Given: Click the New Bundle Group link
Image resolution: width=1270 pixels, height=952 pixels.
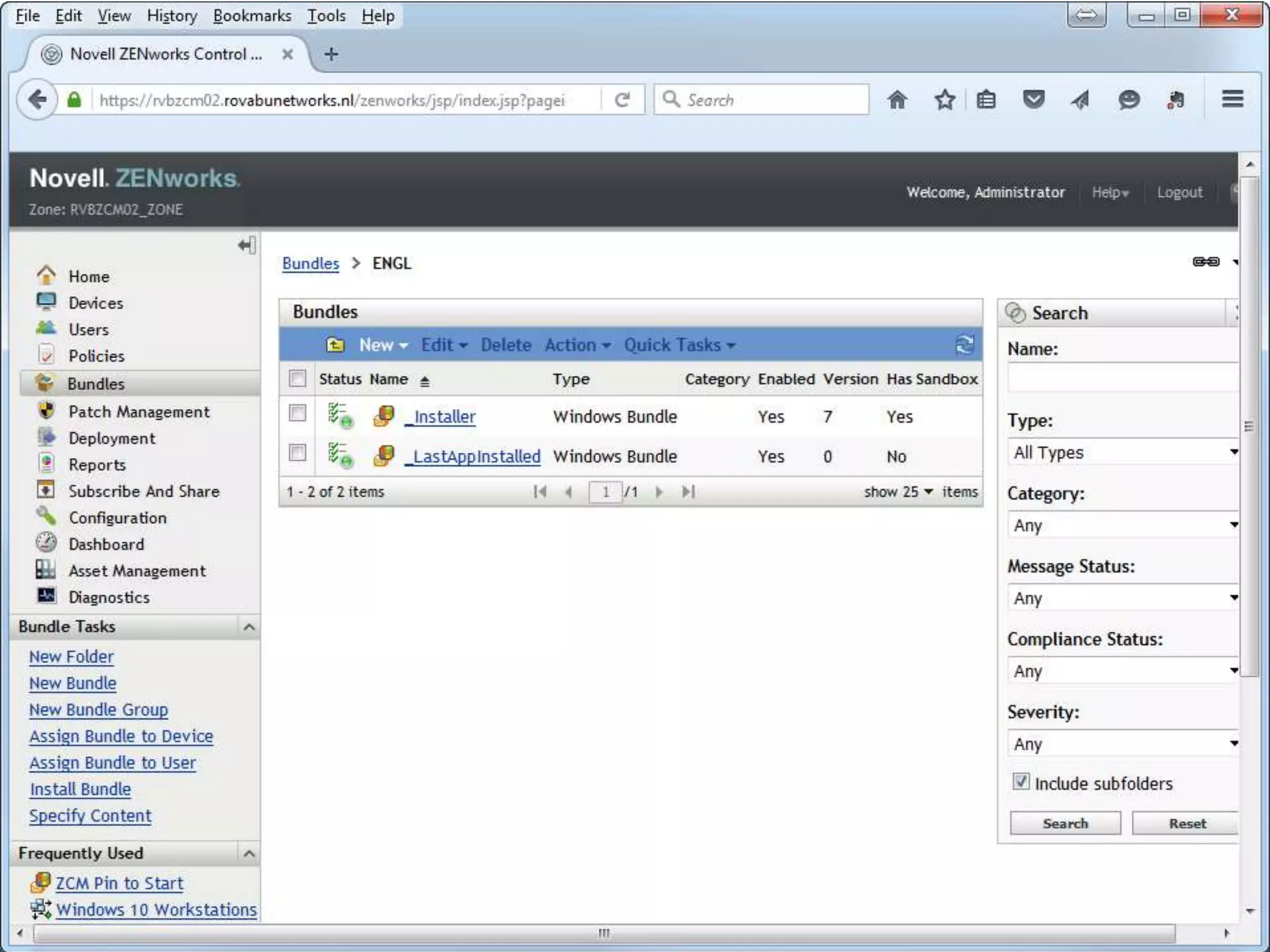Looking at the screenshot, I should coord(99,710).
